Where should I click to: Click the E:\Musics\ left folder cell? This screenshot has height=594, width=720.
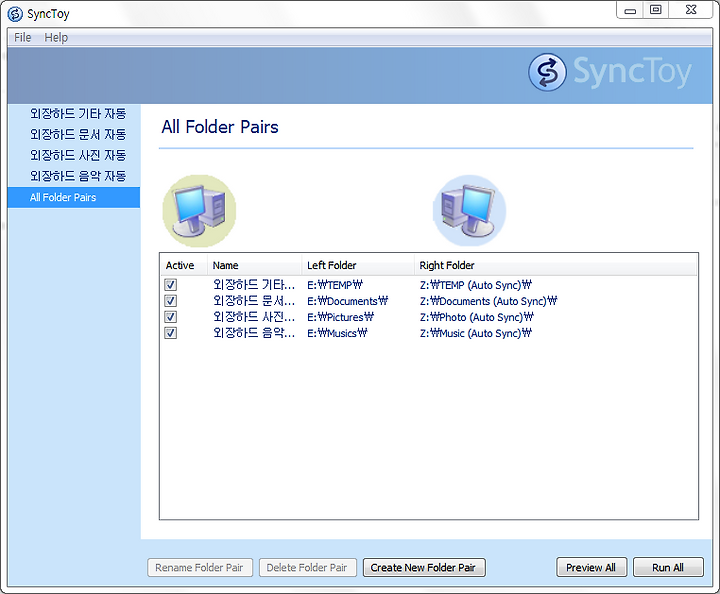pos(337,333)
